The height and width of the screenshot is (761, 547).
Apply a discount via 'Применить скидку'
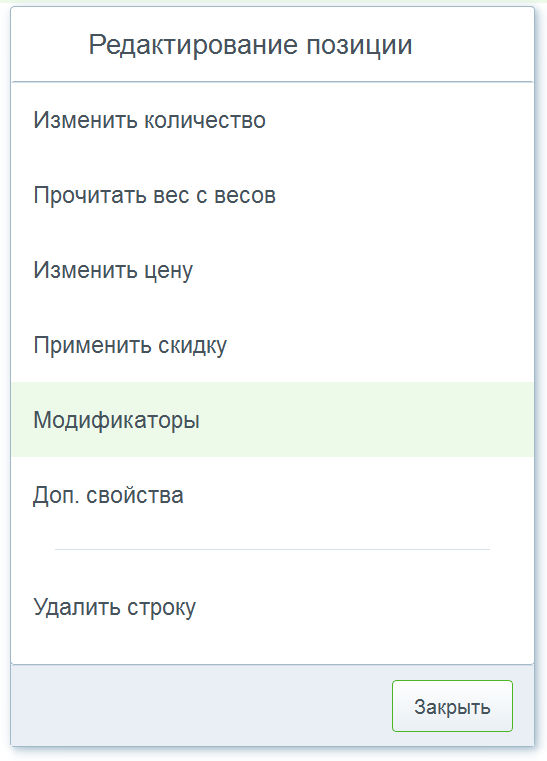point(272,345)
